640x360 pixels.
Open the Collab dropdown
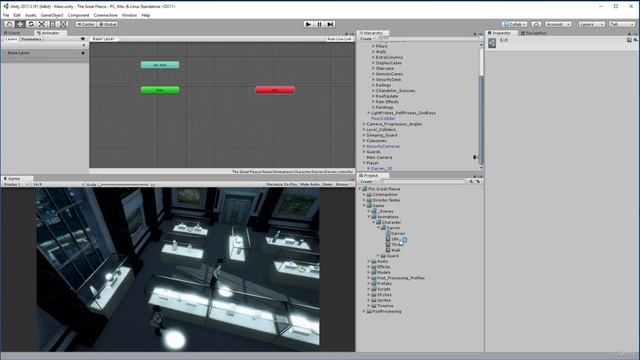[x=514, y=24]
